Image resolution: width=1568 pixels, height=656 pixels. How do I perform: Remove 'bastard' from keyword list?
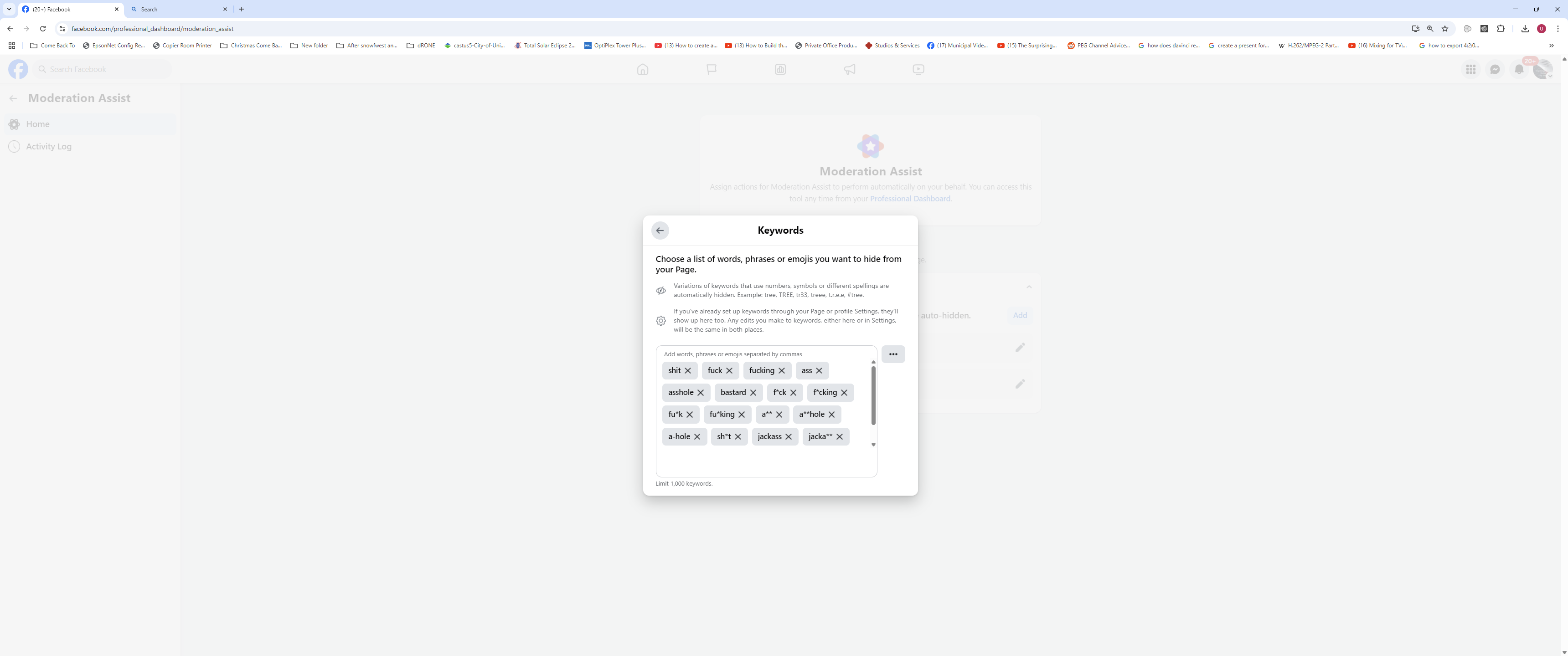pos(753,393)
